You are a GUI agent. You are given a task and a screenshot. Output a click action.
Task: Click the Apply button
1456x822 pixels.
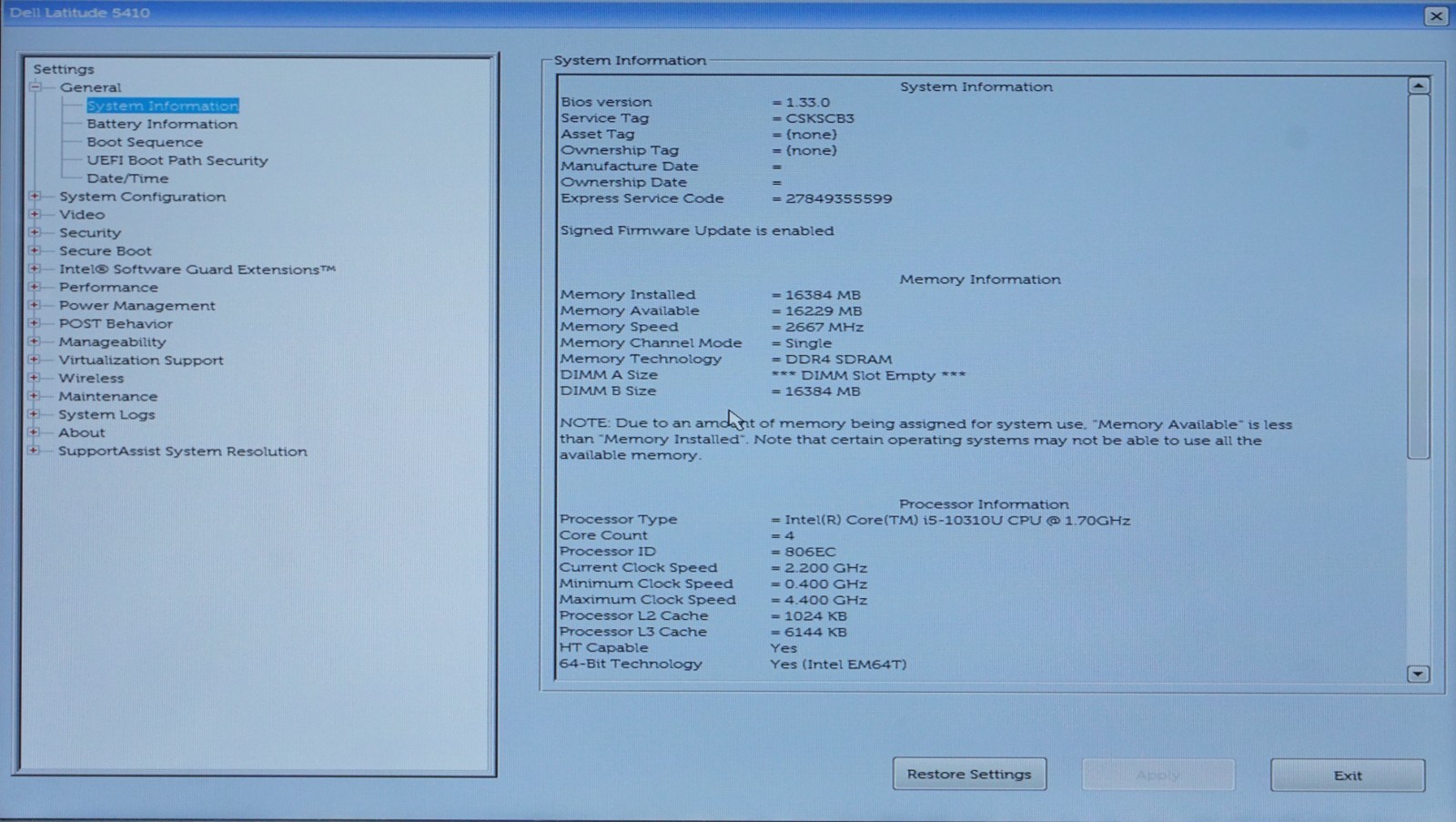tap(1158, 775)
